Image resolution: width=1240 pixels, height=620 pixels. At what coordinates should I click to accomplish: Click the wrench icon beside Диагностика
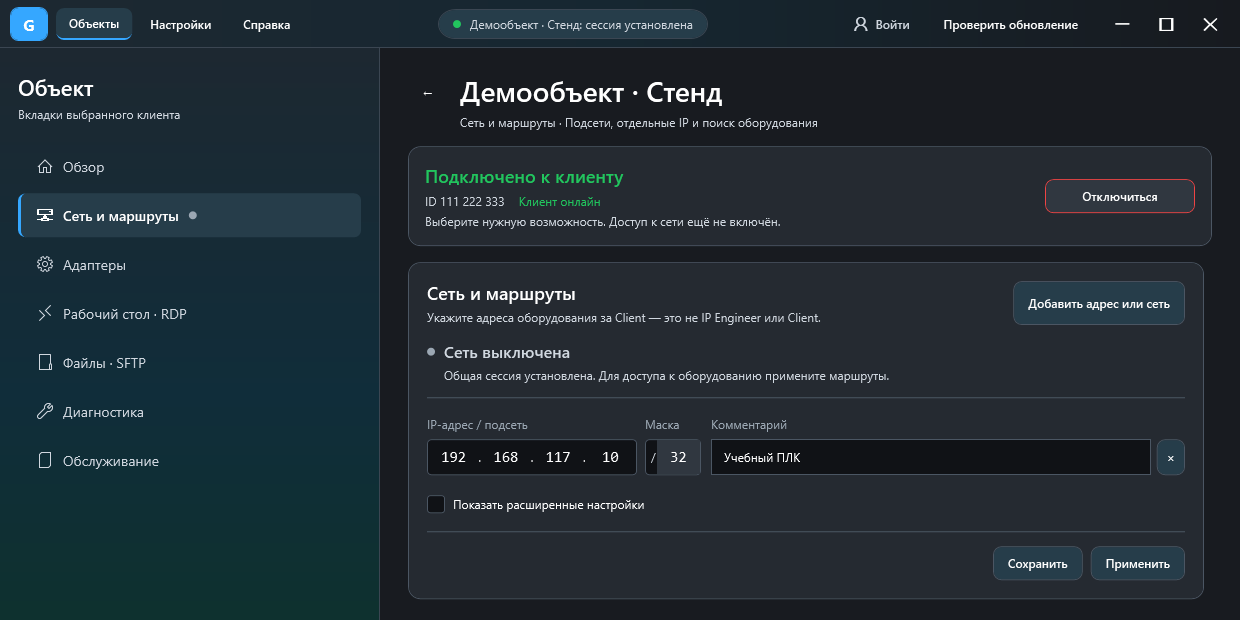[x=44, y=412]
